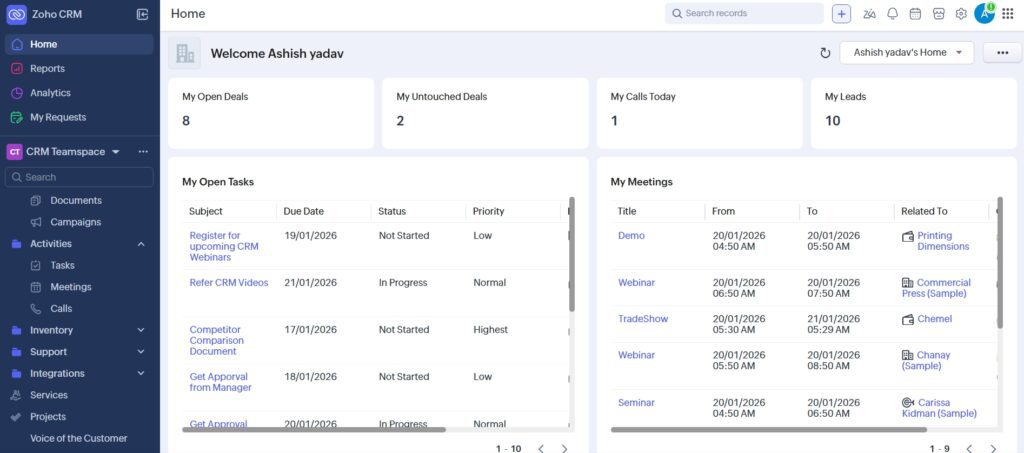This screenshot has height=453, width=1024.
Task: Open the three-dot more options button on Home
Action: pos(1002,53)
